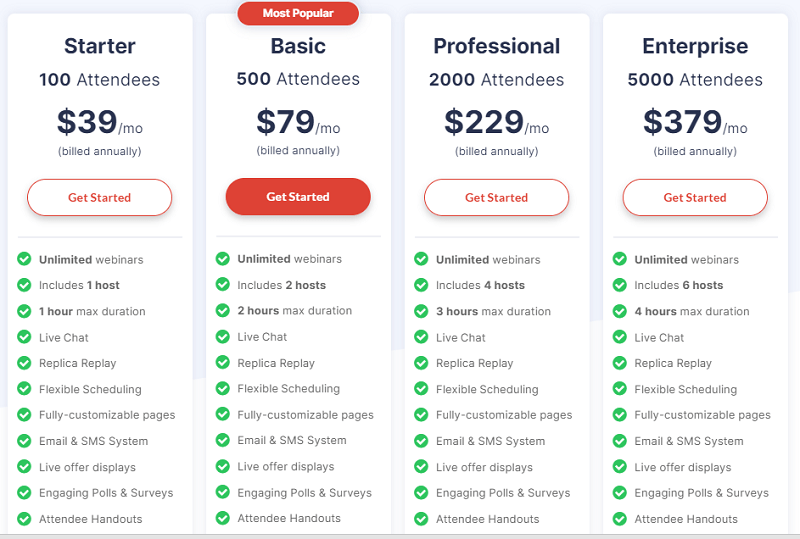Click Professional's Email & SMS System check icon
800x539 pixels.
click(x=421, y=440)
